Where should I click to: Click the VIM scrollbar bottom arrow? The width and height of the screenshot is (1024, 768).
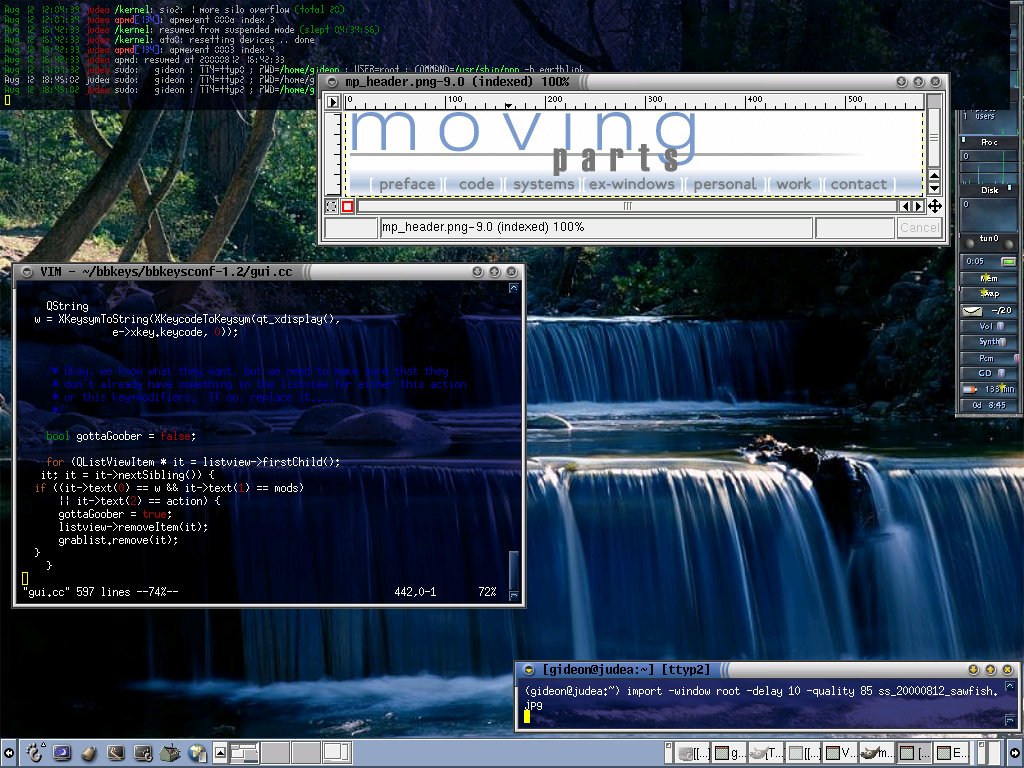coord(514,595)
